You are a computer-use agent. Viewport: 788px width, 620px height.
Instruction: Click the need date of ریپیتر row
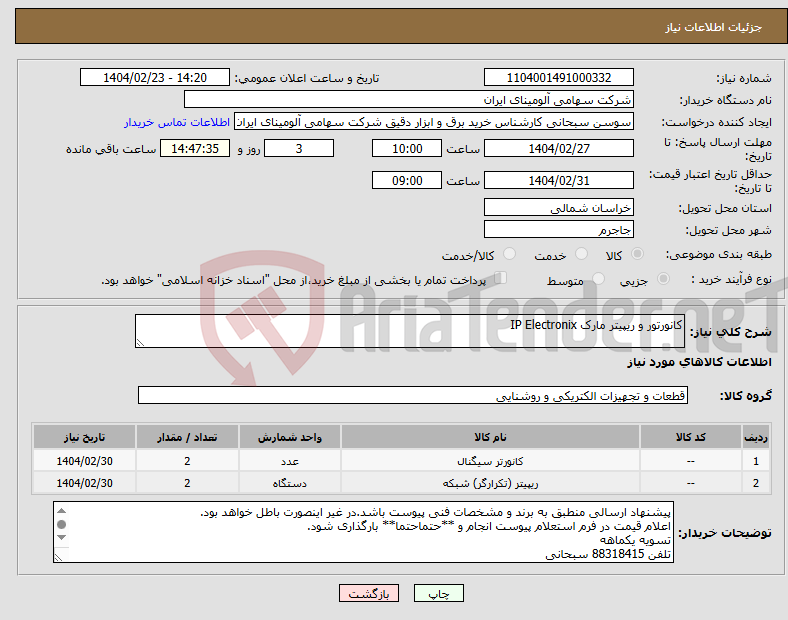pyautogui.click(x=84, y=483)
